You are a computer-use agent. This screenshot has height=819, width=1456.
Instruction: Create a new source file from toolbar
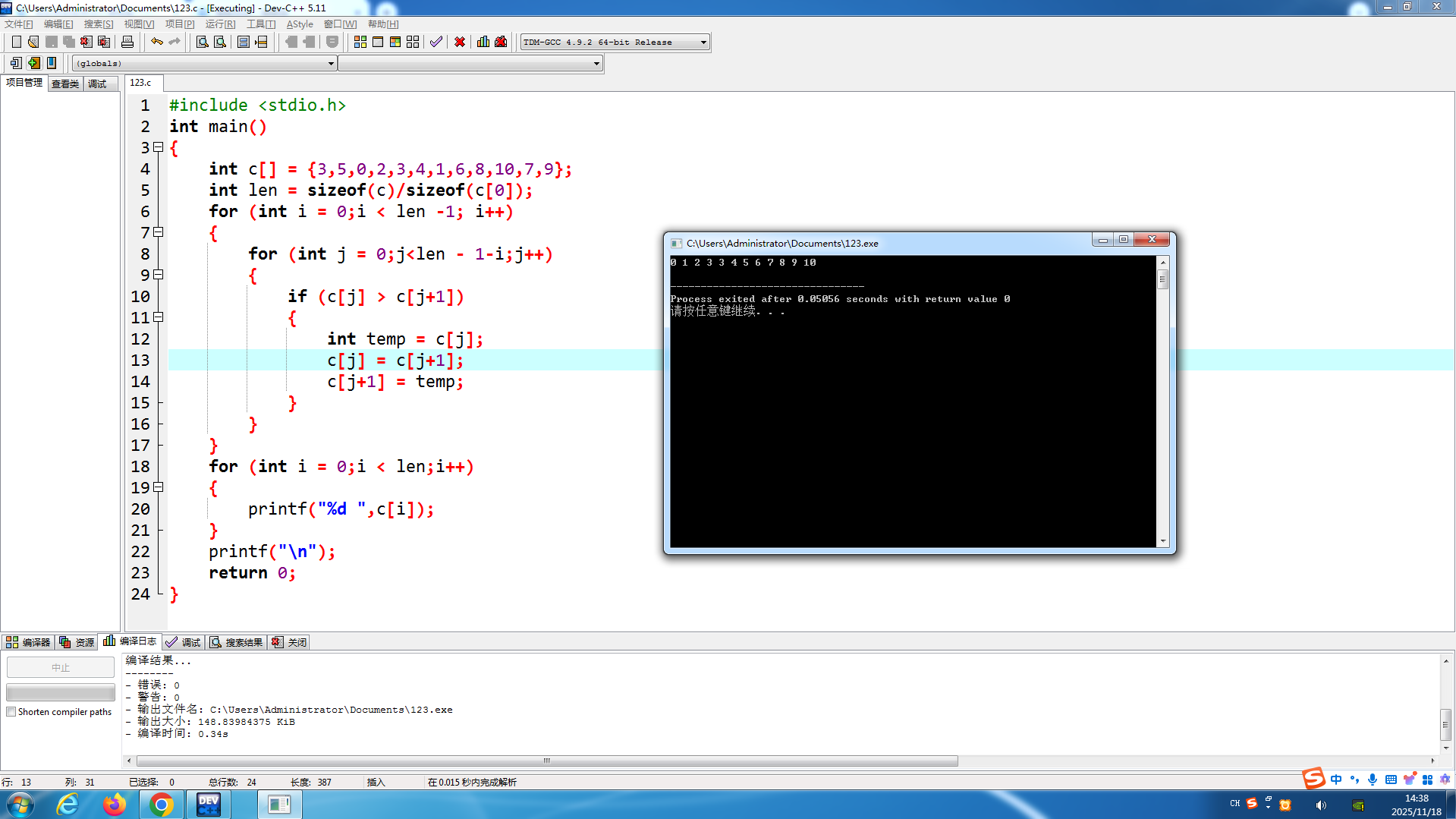pyautogui.click(x=16, y=42)
